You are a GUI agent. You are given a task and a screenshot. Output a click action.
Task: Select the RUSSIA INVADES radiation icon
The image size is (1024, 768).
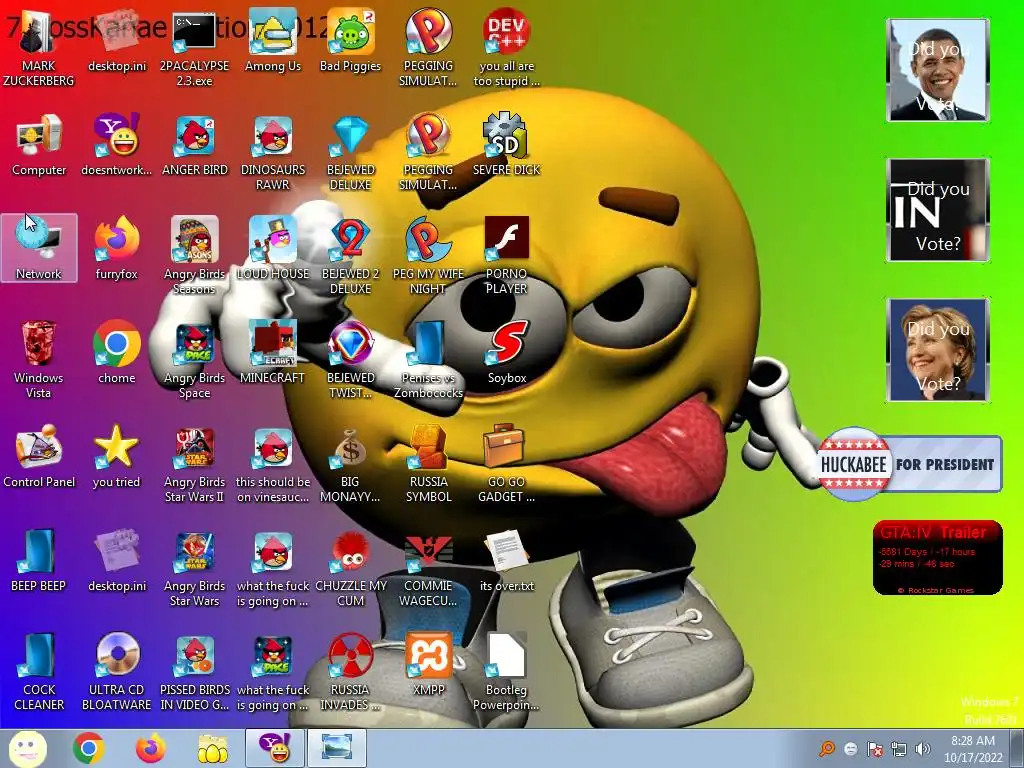click(350, 671)
